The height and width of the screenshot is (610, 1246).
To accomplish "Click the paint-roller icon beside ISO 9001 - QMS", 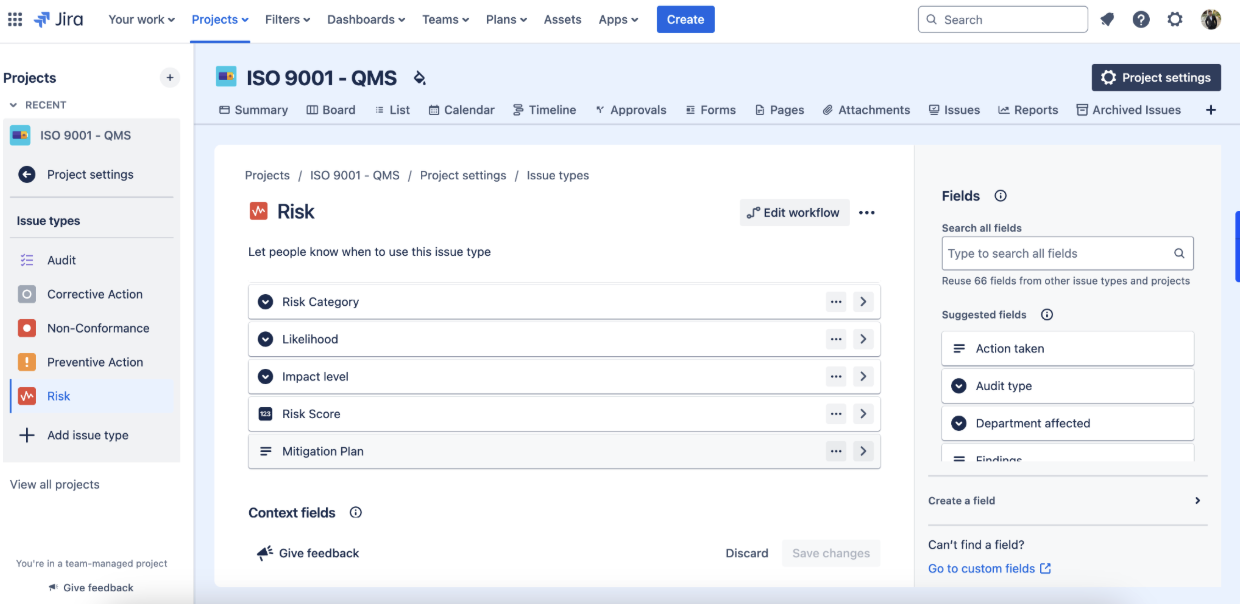I will pos(419,76).
